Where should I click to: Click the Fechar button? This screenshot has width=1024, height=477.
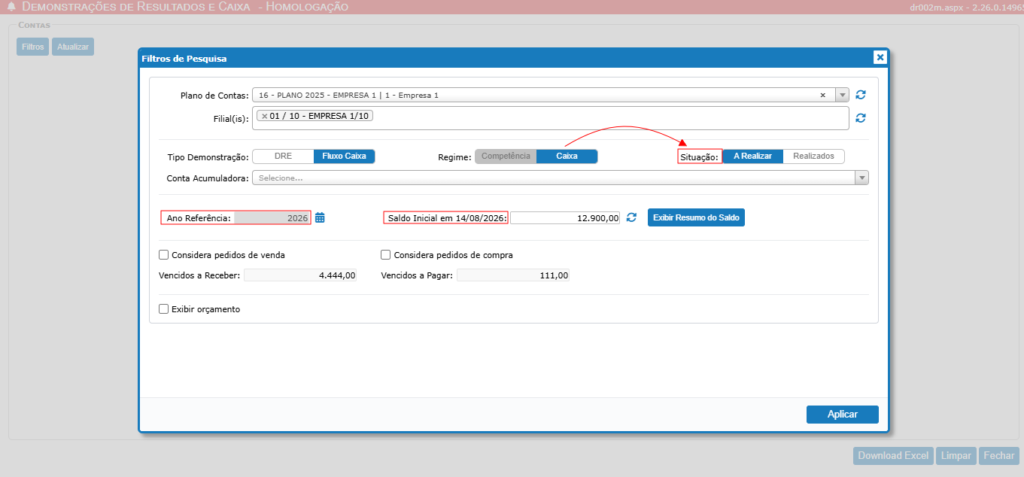[x=999, y=455]
